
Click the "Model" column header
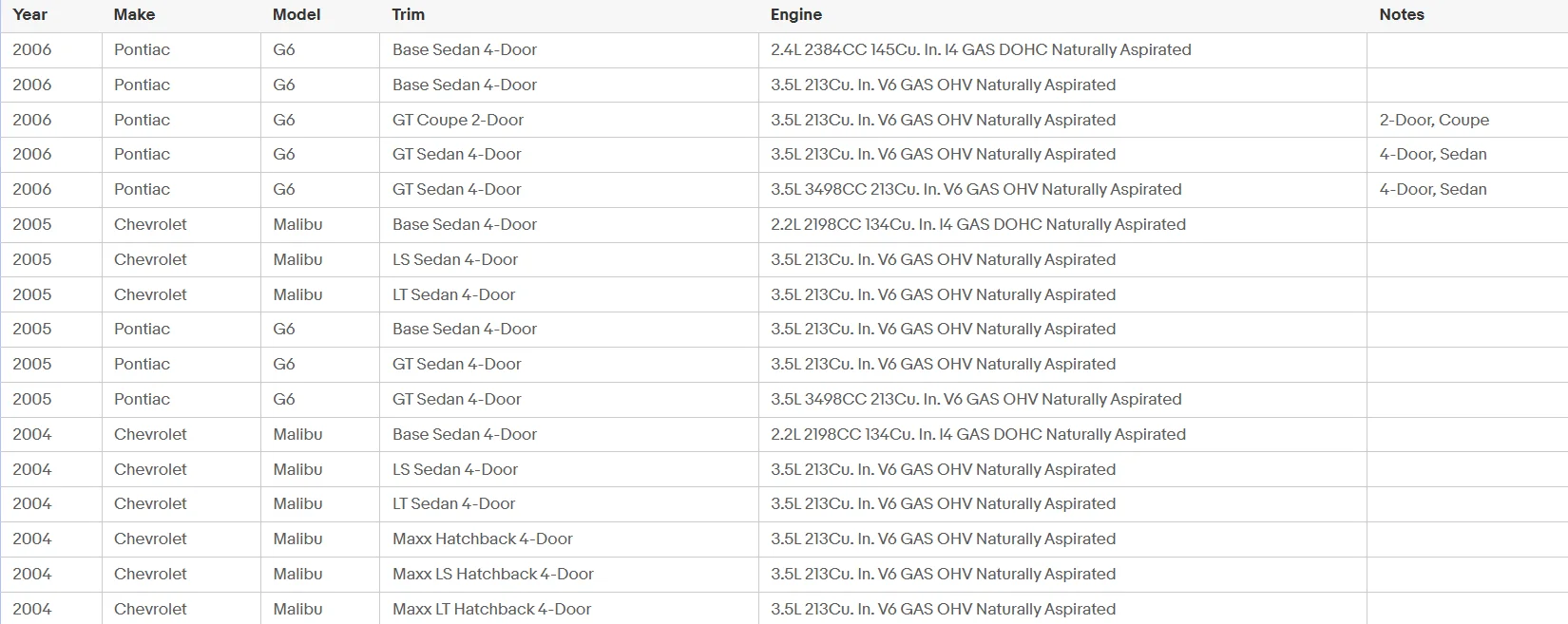(x=296, y=14)
